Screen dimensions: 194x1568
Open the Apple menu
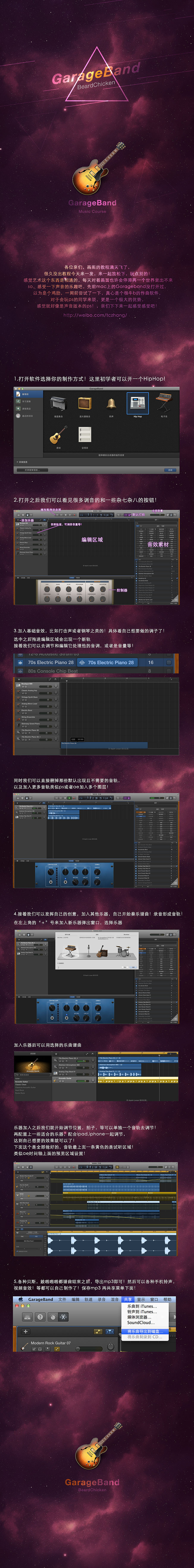(21, 1299)
